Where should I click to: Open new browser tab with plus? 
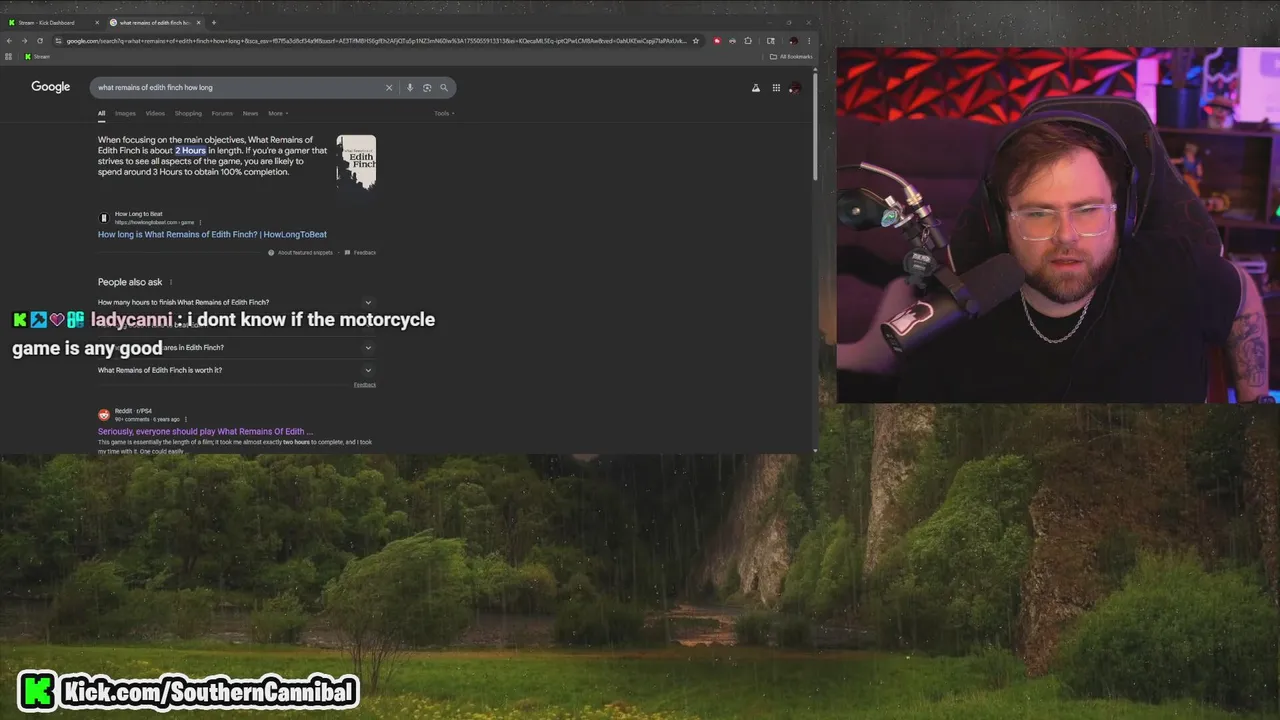click(213, 22)
